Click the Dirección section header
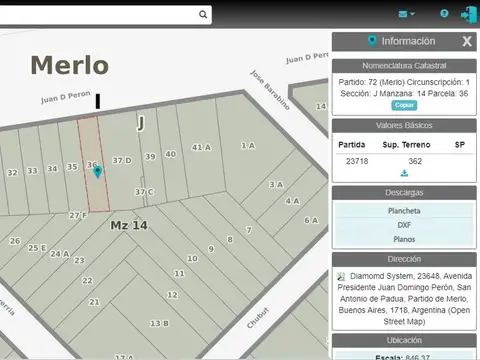Viewport: 480px width, 360px height. [404, 259]
